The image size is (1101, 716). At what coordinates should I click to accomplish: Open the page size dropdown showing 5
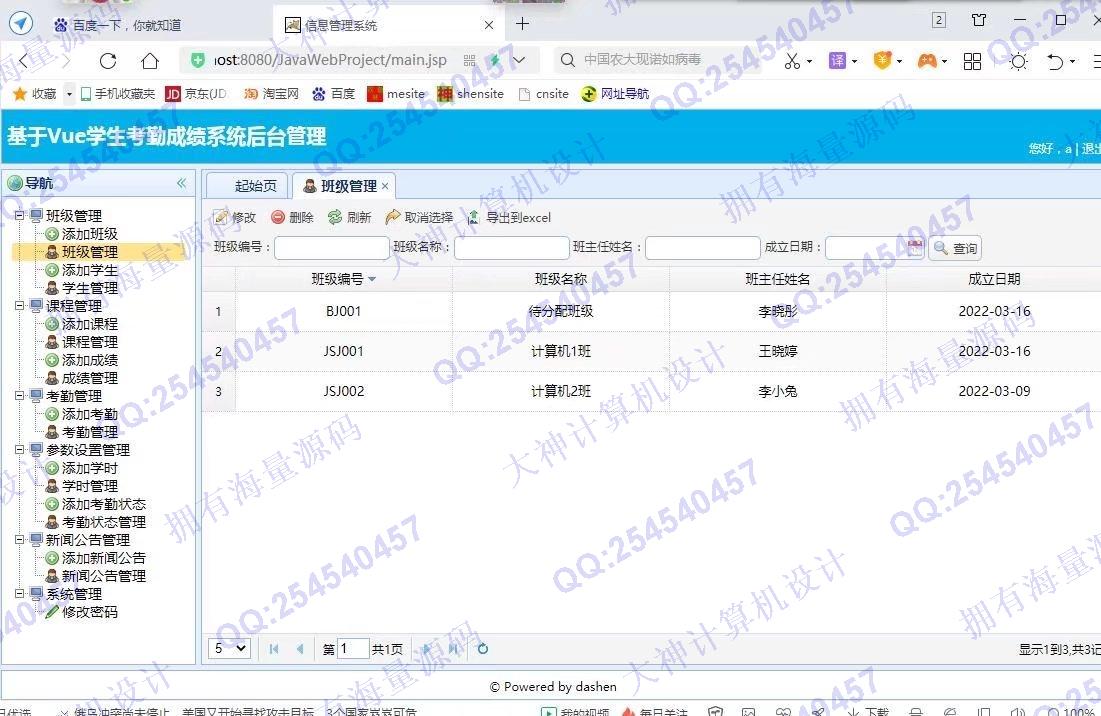(230, 649)
